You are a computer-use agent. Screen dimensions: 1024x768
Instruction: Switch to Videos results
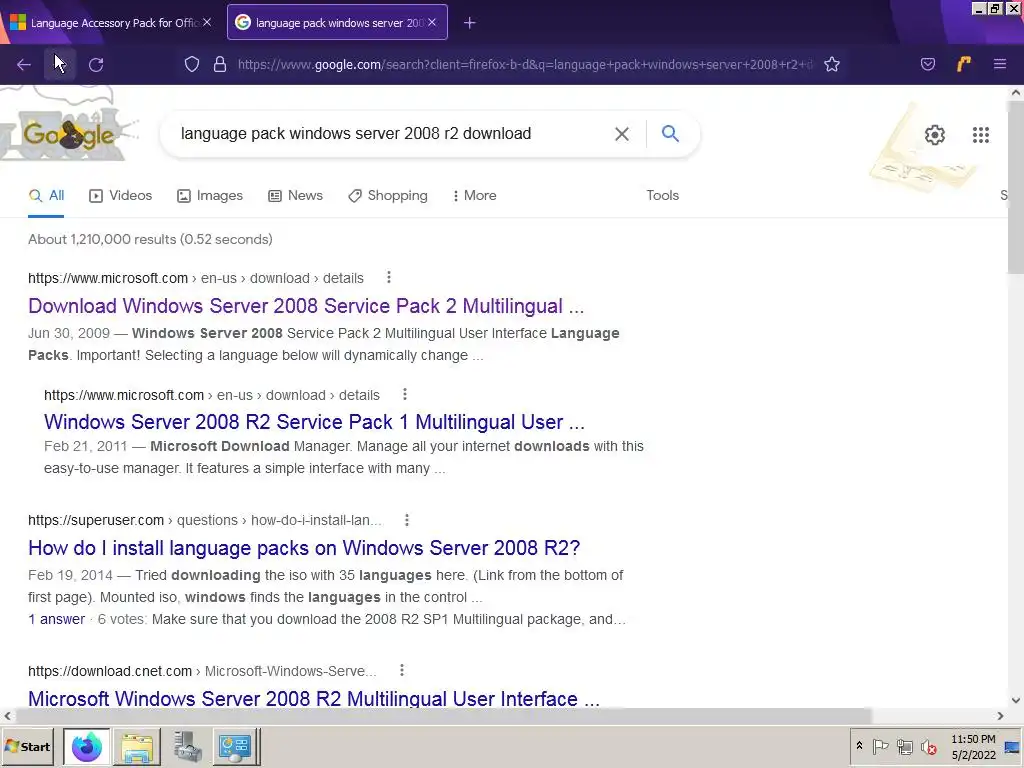point(121,195)
